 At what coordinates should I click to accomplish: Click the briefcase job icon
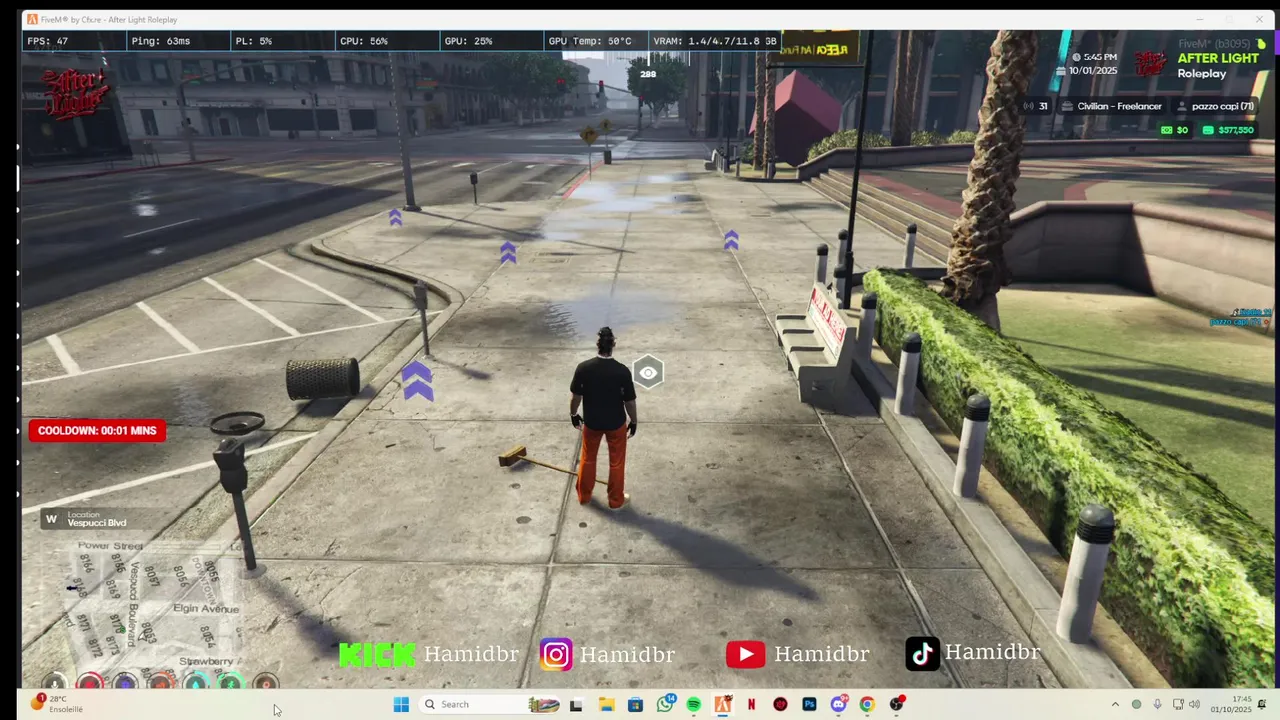pos(1068,106)
